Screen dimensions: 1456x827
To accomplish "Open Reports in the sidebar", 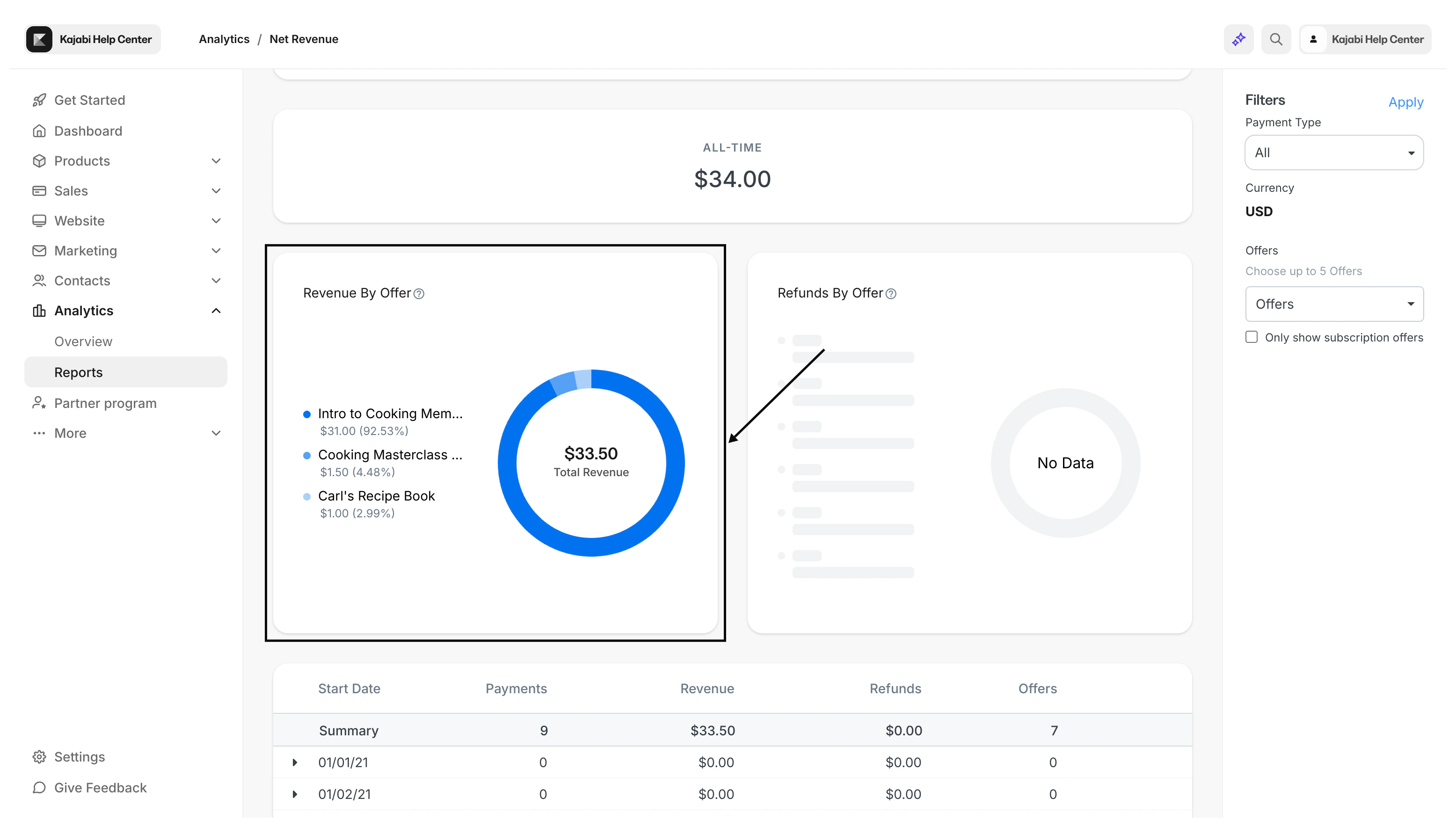I will click(79, 372).
